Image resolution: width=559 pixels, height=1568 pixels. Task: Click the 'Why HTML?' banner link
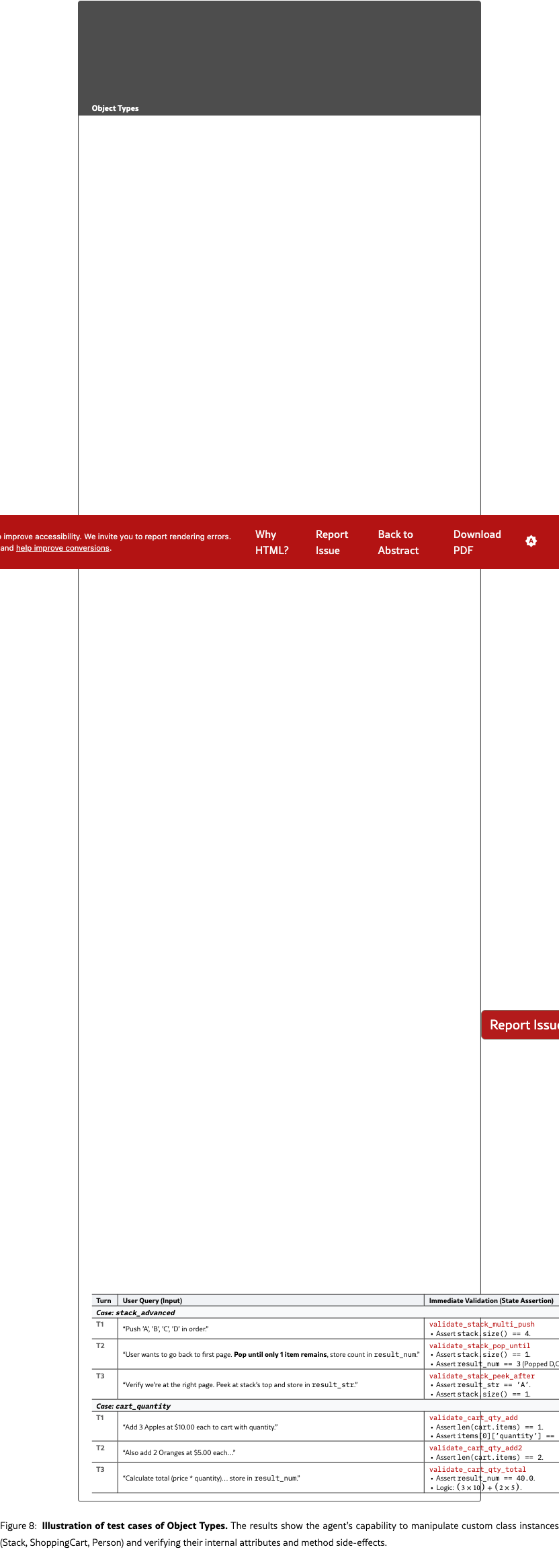pos(271,542)
